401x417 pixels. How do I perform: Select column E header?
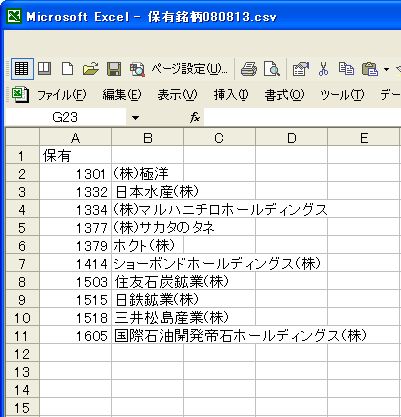coord(363,137)
